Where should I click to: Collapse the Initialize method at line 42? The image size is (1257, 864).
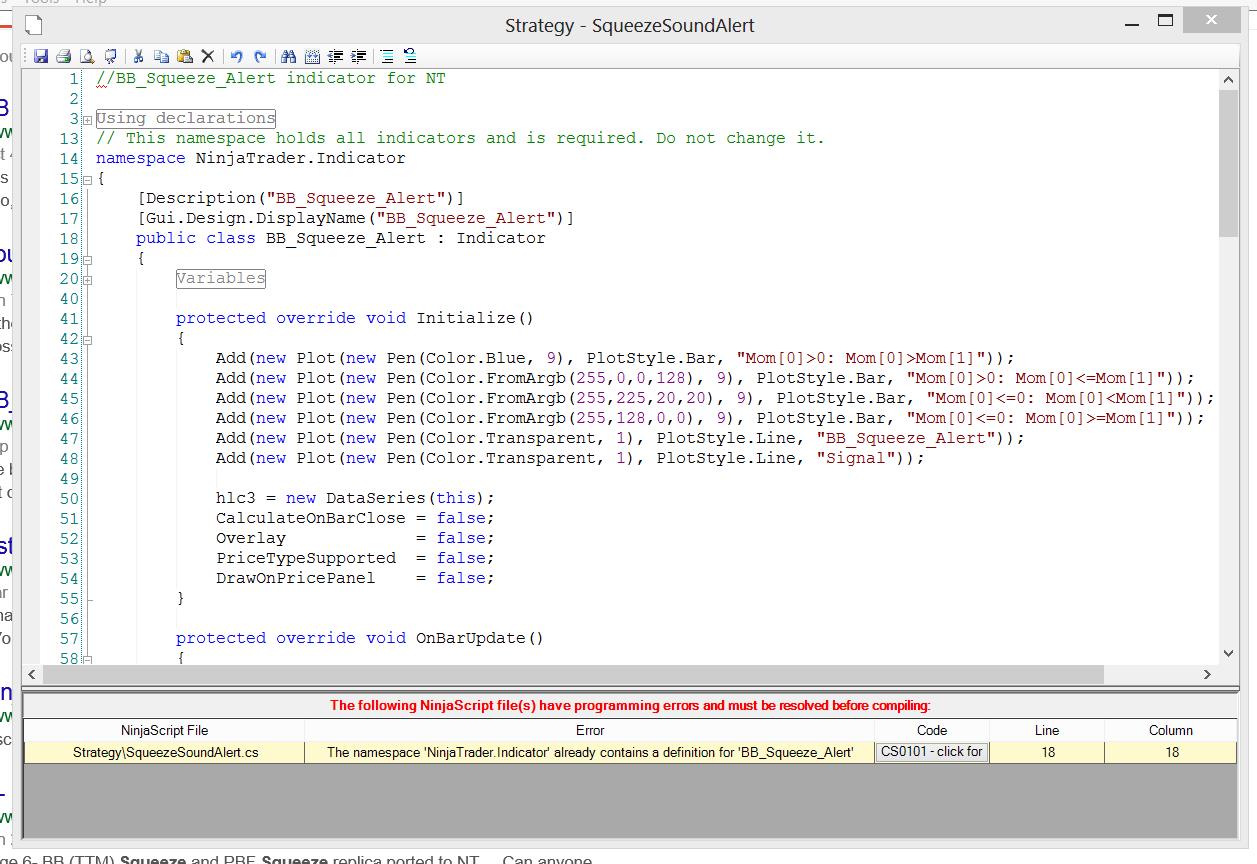tap(87, 339)
